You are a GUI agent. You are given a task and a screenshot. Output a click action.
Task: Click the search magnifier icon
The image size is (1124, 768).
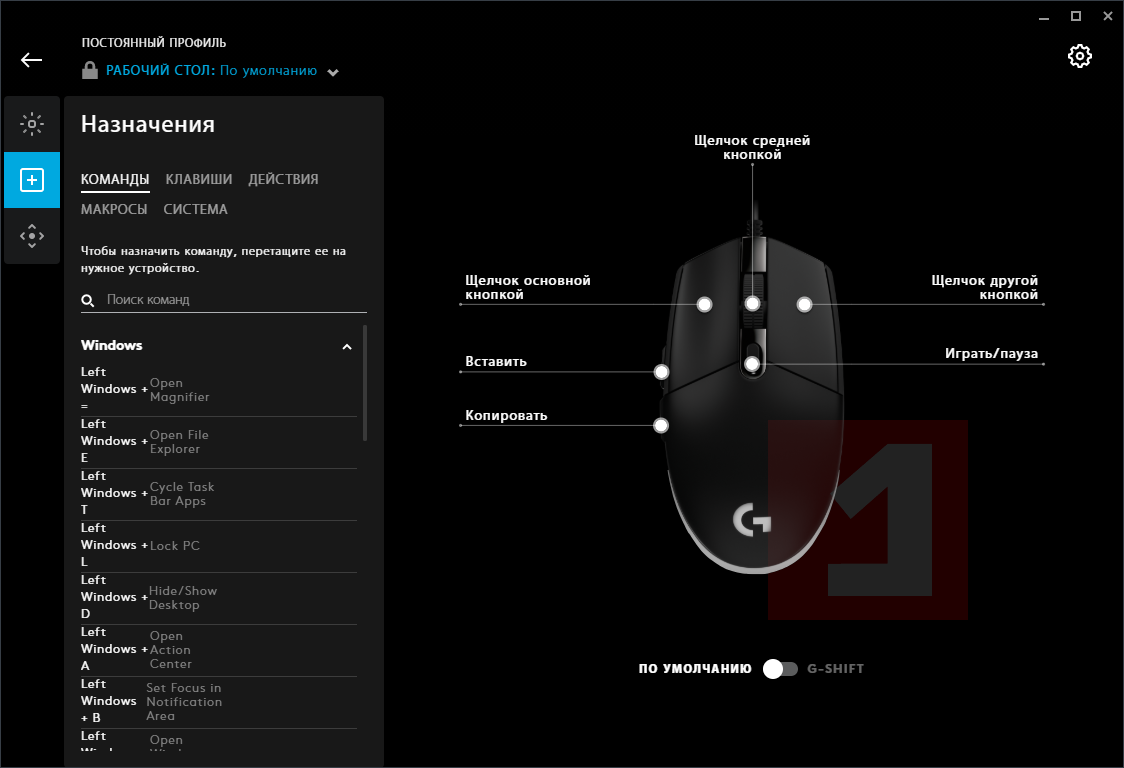87,300
